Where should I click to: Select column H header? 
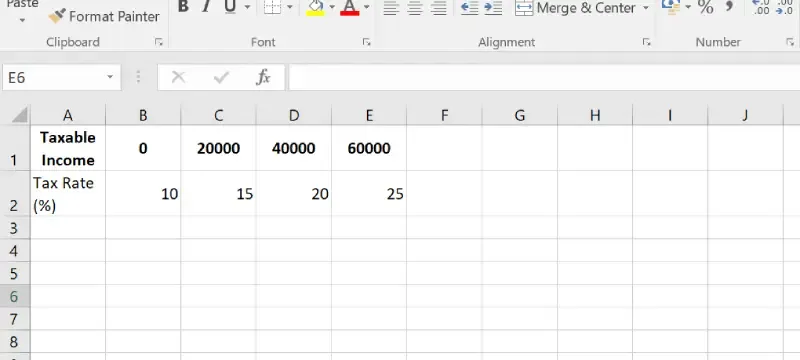(595, 116)
